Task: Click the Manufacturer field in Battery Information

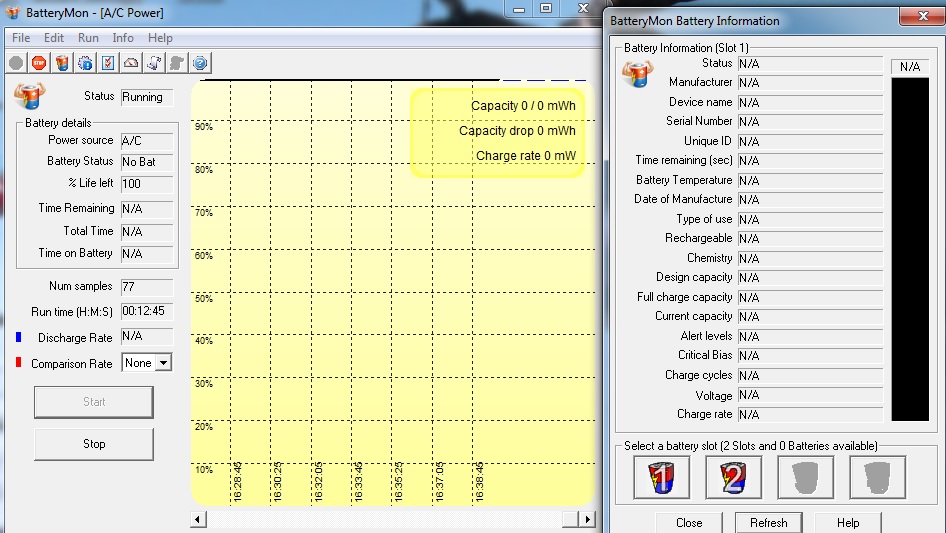Action: coord(810,83)
